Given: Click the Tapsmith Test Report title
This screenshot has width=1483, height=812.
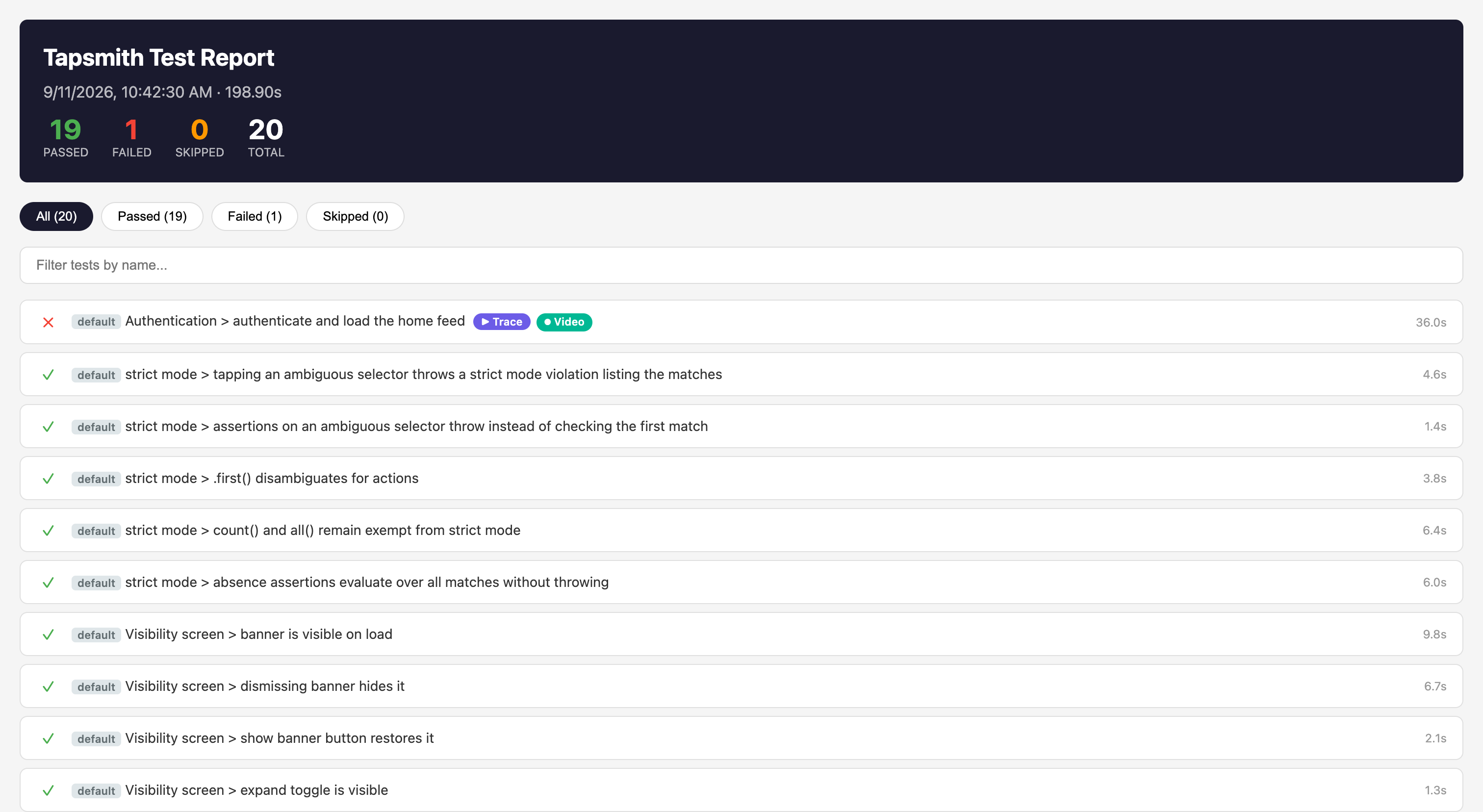Looking at the screenshot, I should pos(159,57).
